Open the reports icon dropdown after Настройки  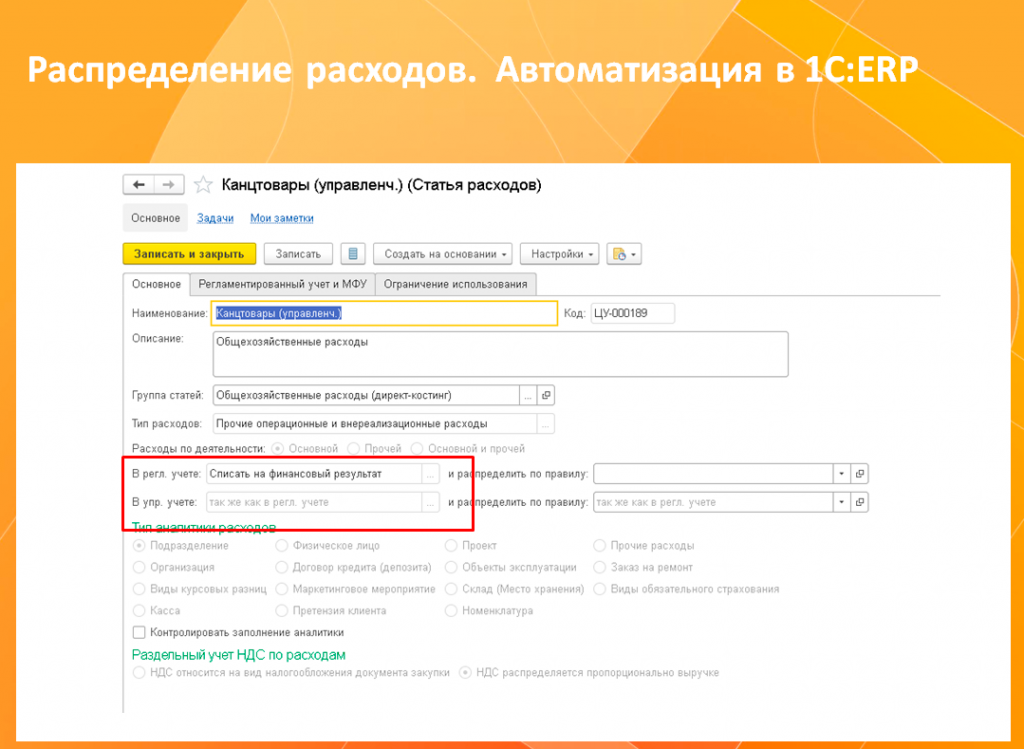(x=624, y=254)
